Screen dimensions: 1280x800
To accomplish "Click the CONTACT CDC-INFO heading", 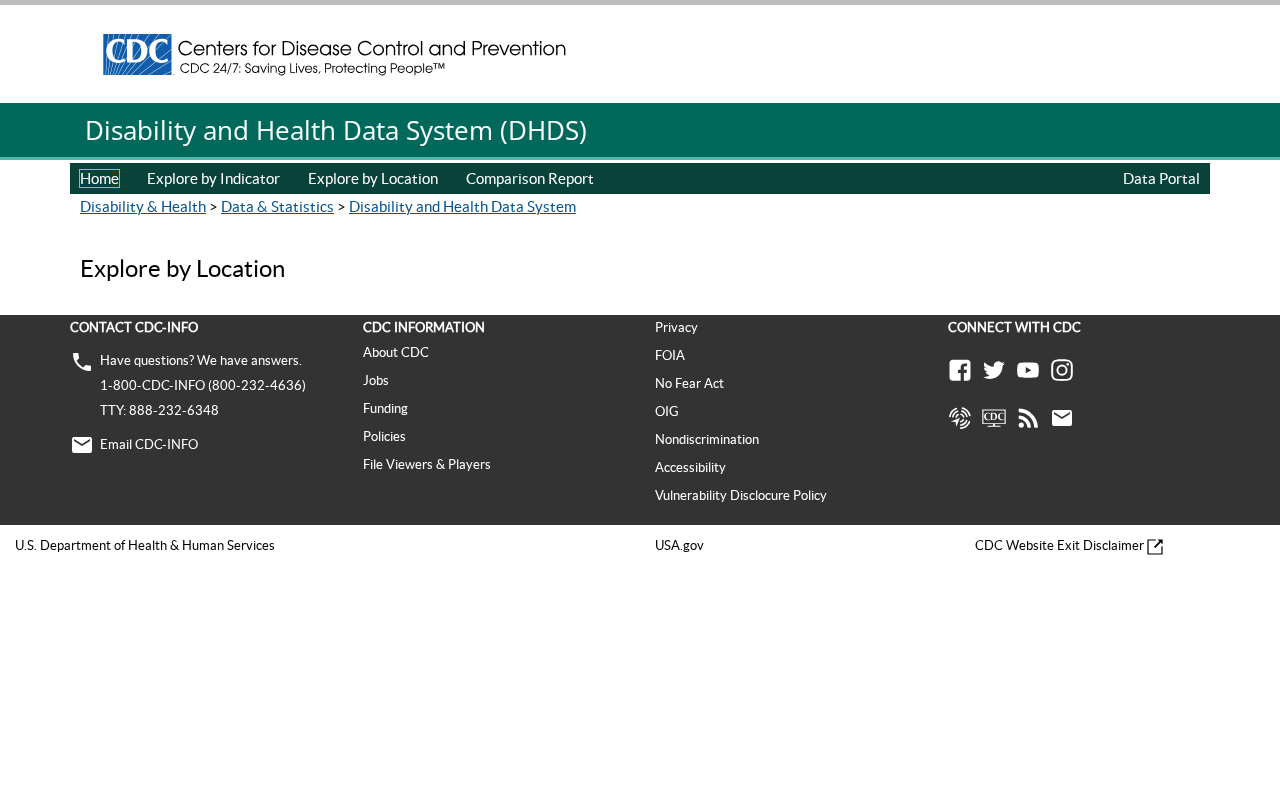I will [134, 327].
